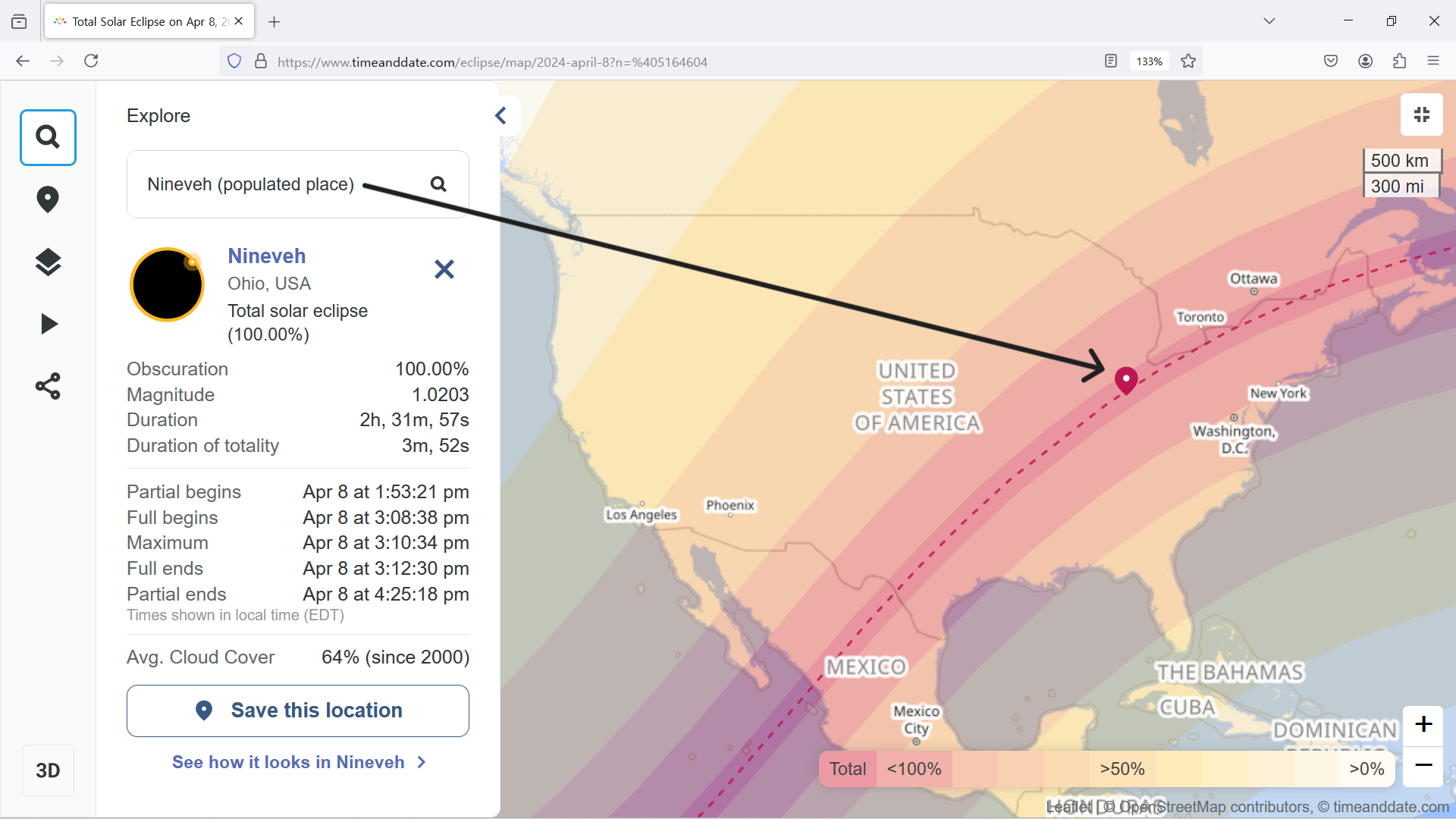Image resolution: width=1456 pixels, height=819 pixels.
Task: Open Firefox account menu
Action: [1366, 61]
